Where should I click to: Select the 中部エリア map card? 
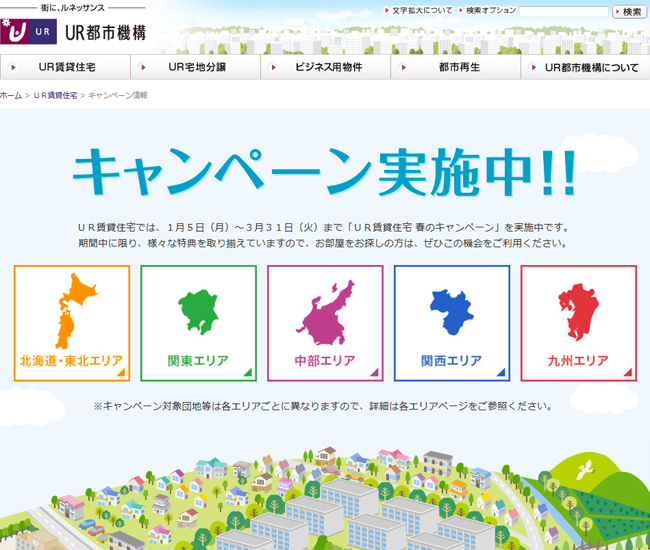(x=325, y=323)
